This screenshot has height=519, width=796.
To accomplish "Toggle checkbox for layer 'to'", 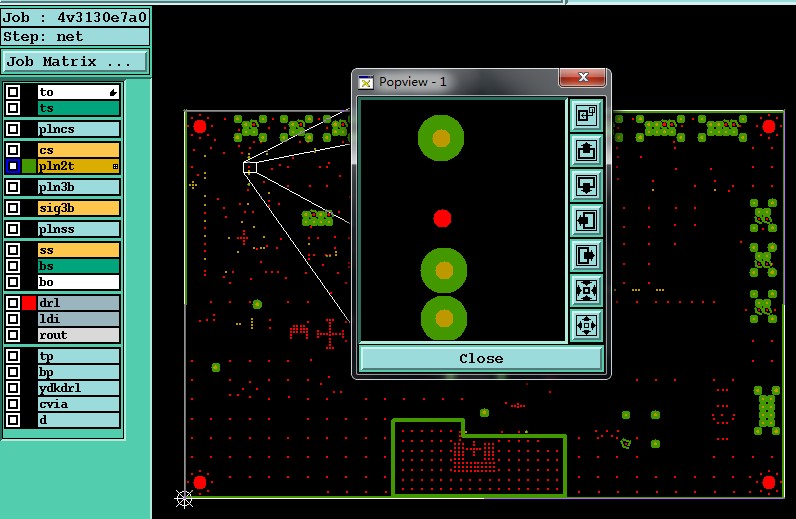I will (x=13, y=92).
